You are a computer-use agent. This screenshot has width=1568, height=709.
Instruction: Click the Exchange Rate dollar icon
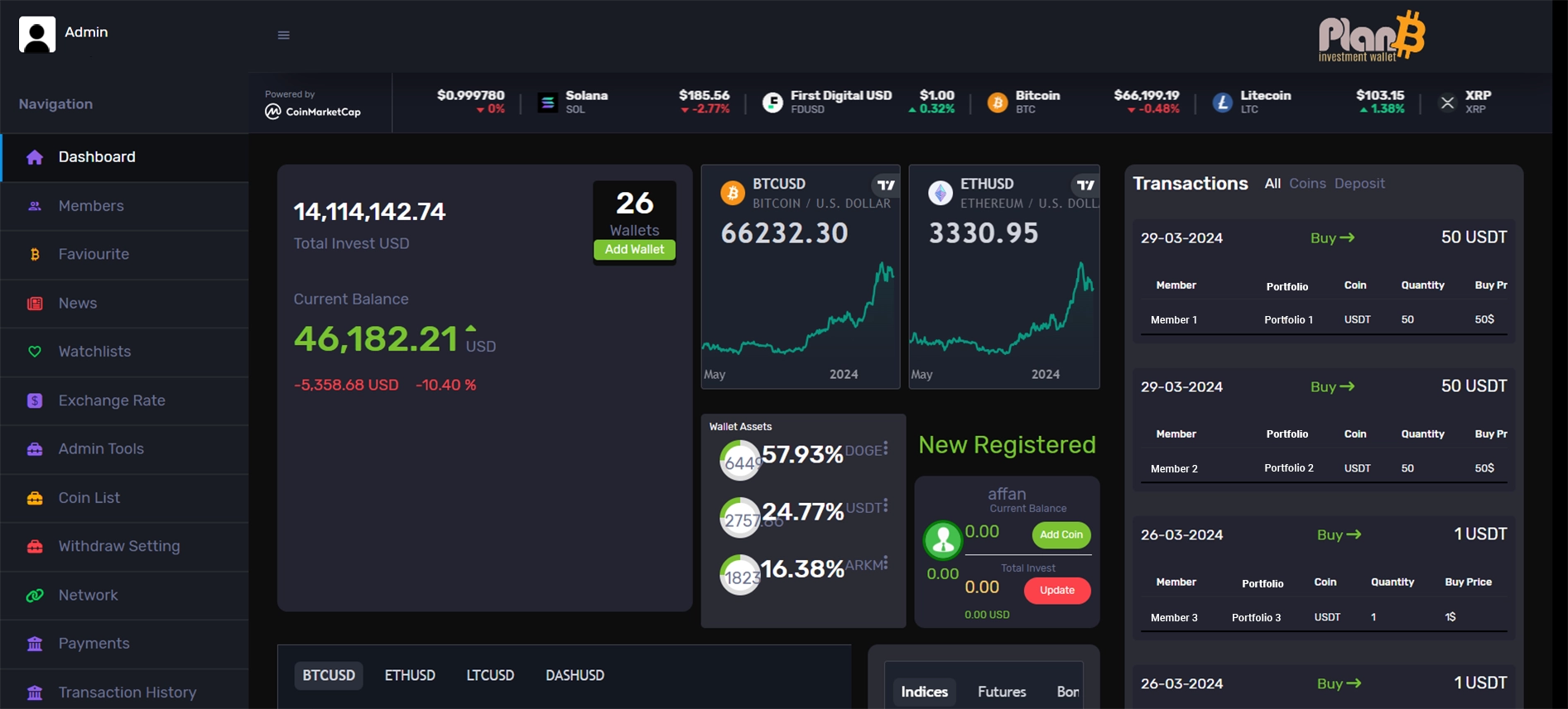(x=35, y=400)
